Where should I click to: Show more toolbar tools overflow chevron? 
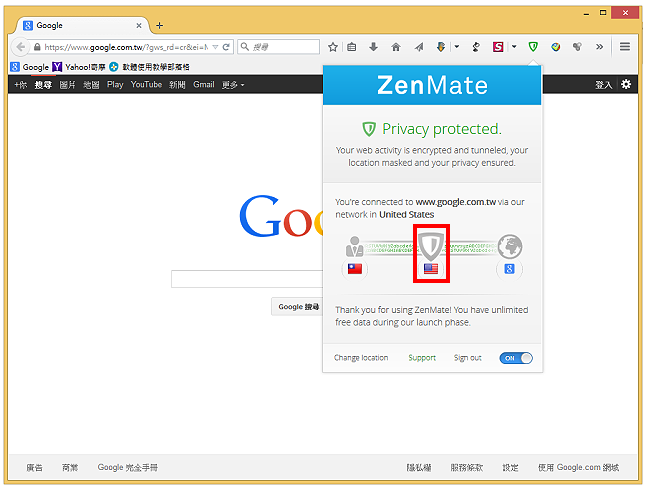pos(599,47)
